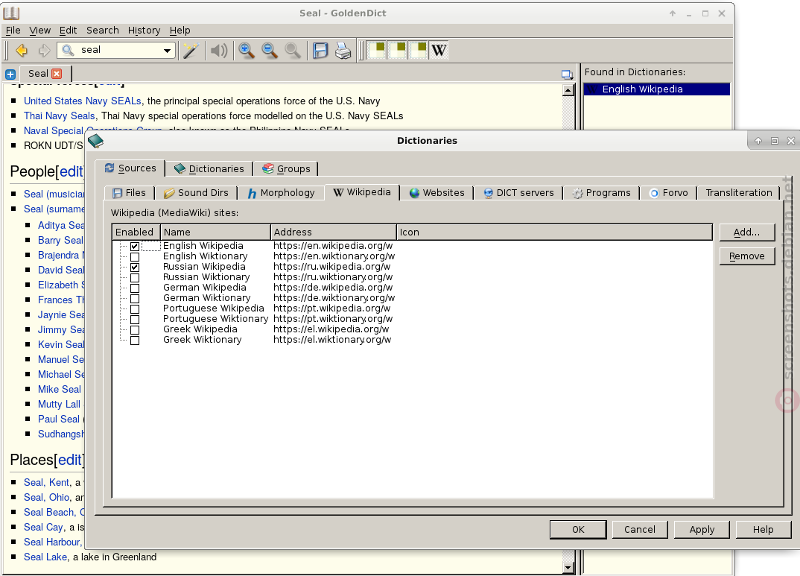Open the Morphology sub-tab

pos(281,193)
